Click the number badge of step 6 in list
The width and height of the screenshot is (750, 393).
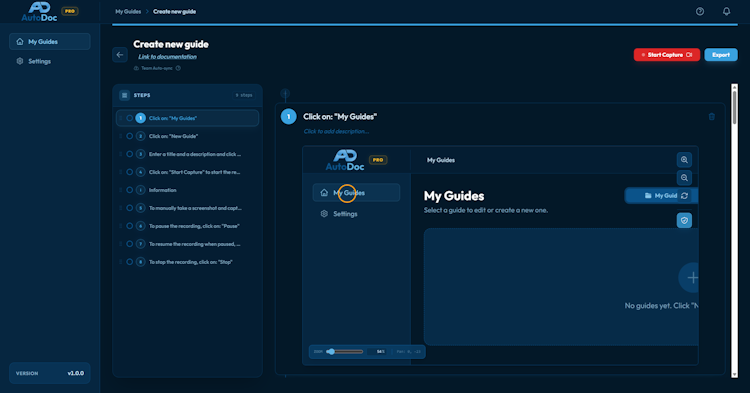140,226
